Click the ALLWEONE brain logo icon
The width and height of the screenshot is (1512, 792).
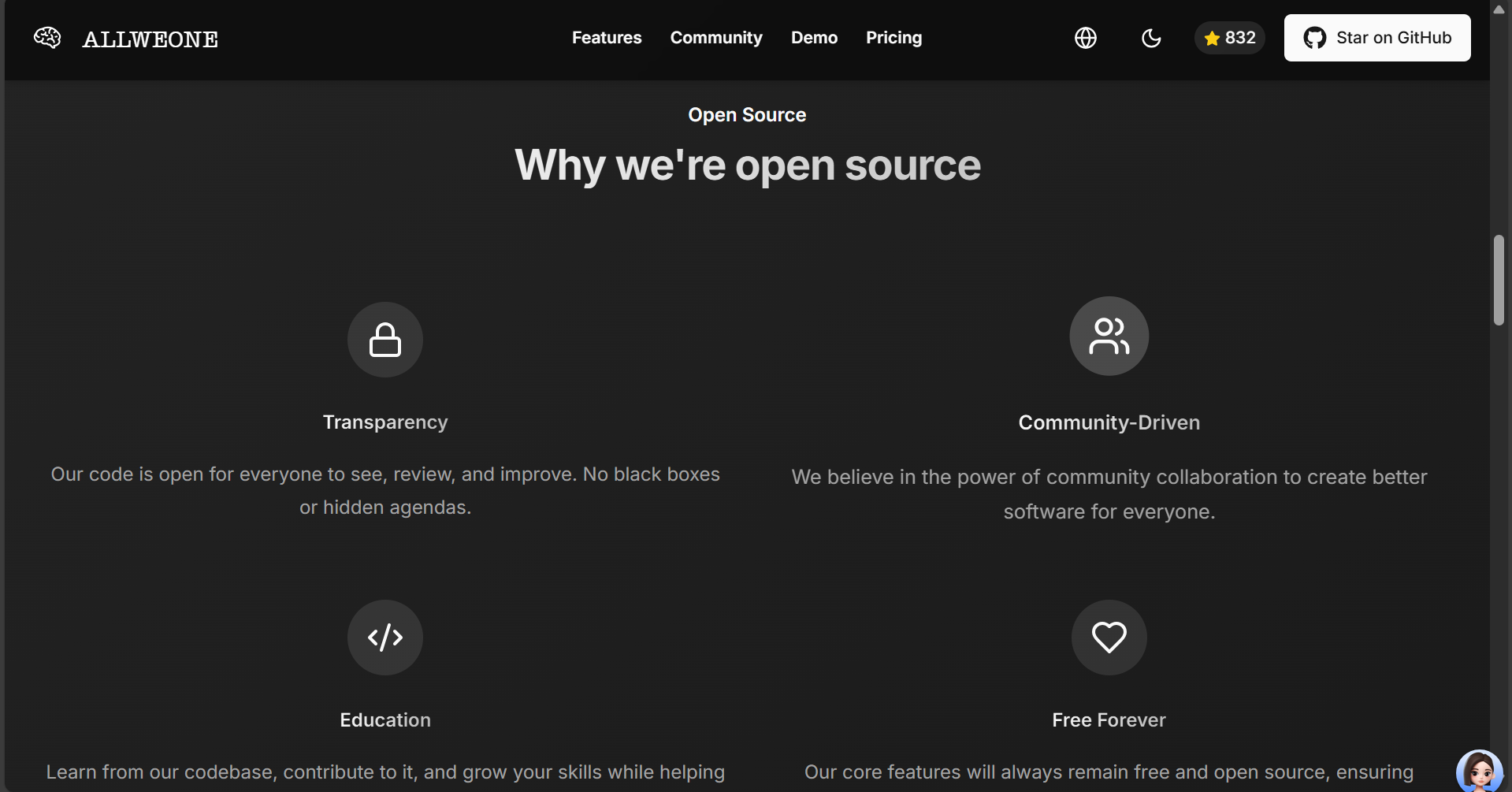(47, 38)
